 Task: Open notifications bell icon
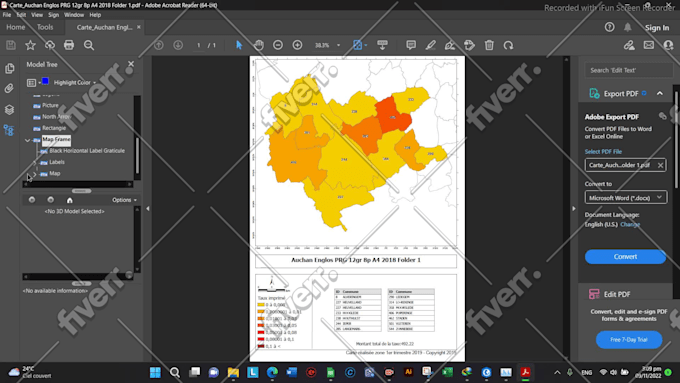[628, 27]
